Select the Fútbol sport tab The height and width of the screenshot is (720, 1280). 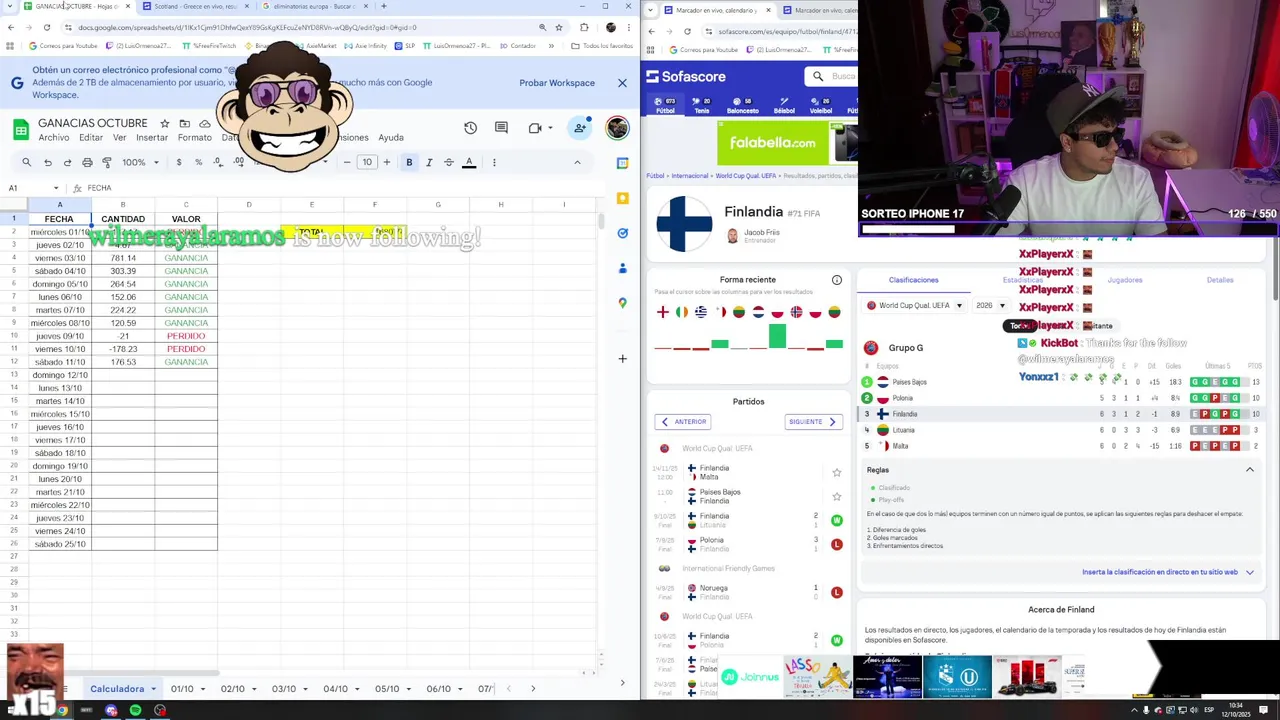coord(665,105)
